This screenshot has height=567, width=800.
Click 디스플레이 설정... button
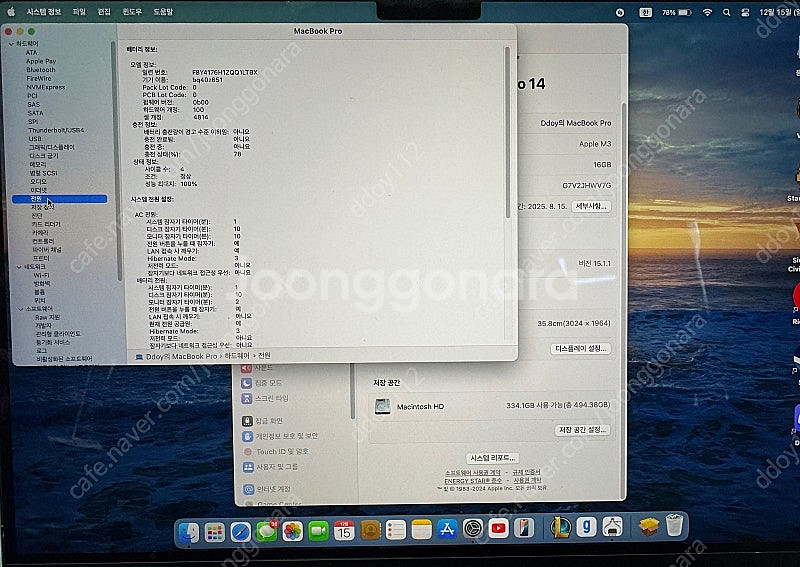[x=581, y=349]
